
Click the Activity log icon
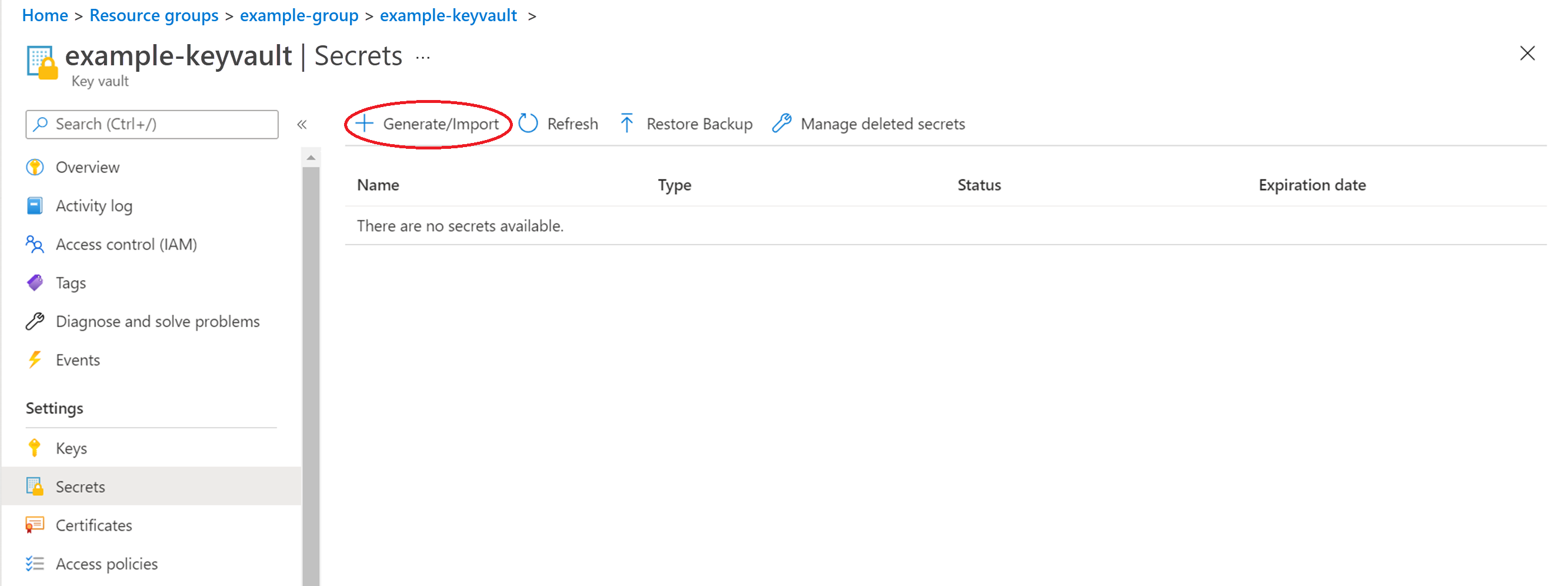(x=35, y=206)
